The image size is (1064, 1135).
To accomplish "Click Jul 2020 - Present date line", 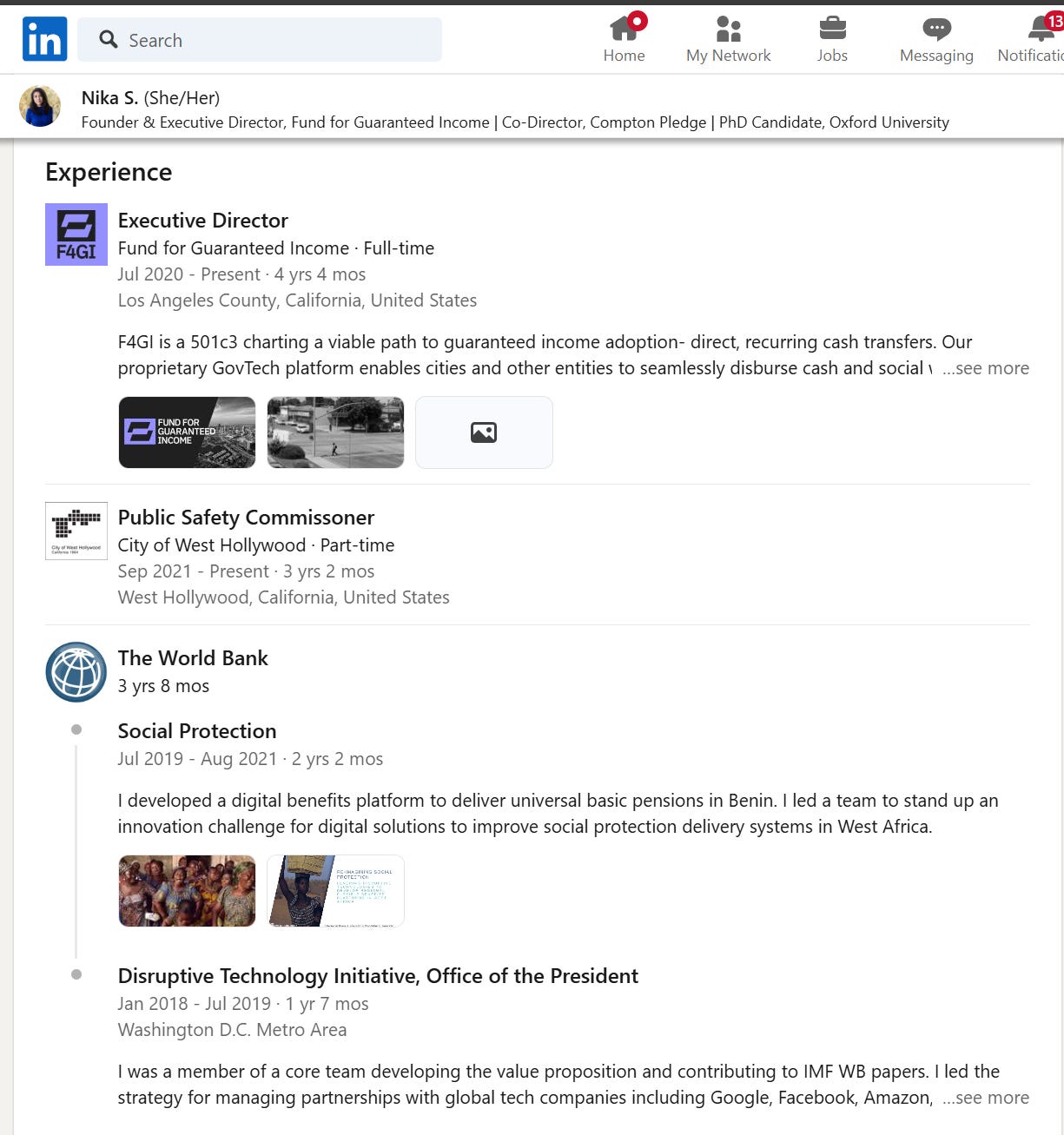I will [241, 274].
